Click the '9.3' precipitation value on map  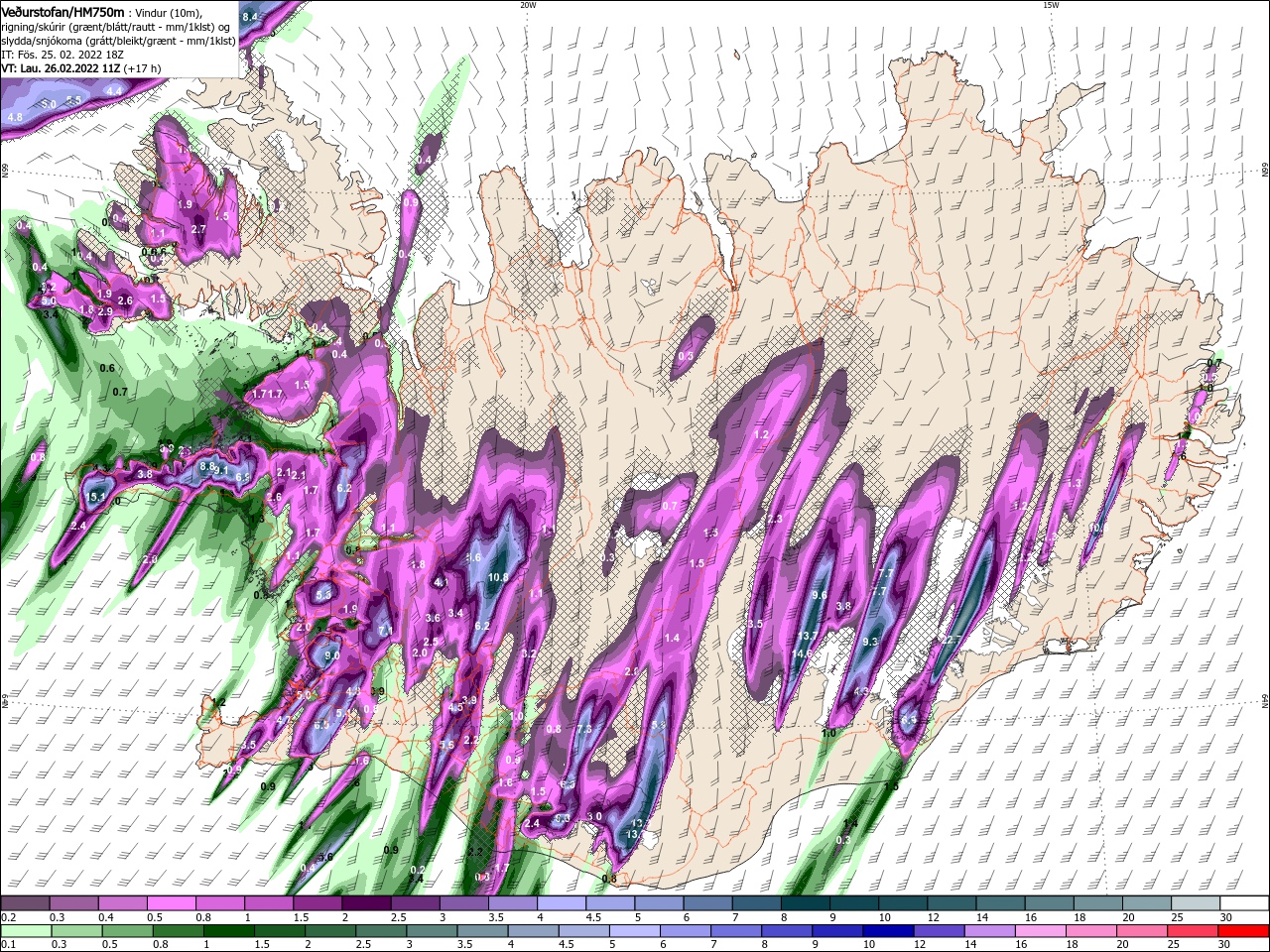(x=871, y=643)
